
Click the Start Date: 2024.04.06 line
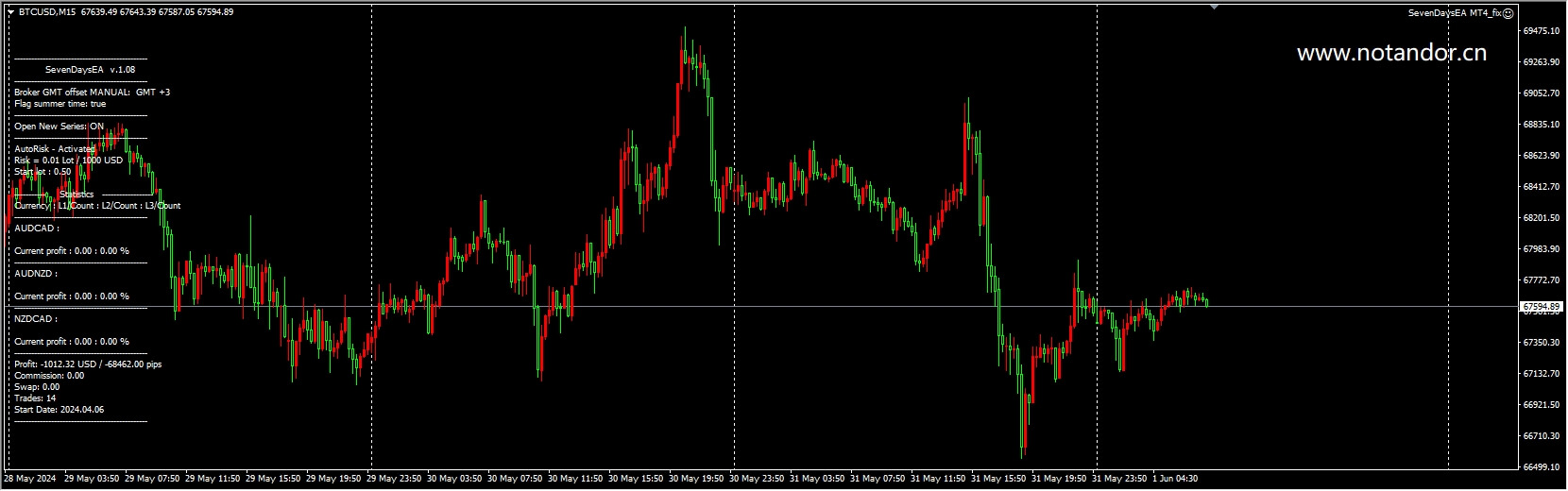coord(60,410)
